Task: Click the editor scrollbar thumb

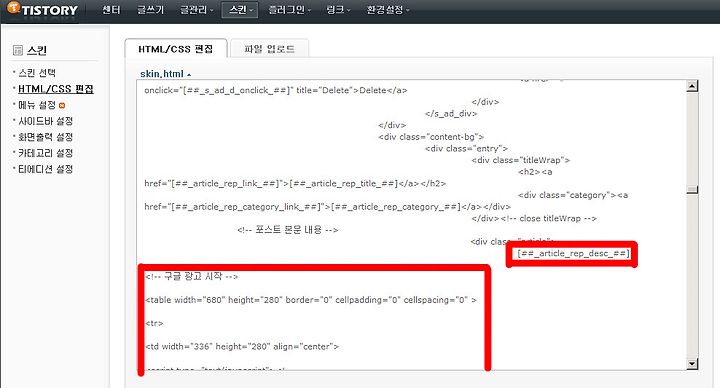Action: point(692,189)
